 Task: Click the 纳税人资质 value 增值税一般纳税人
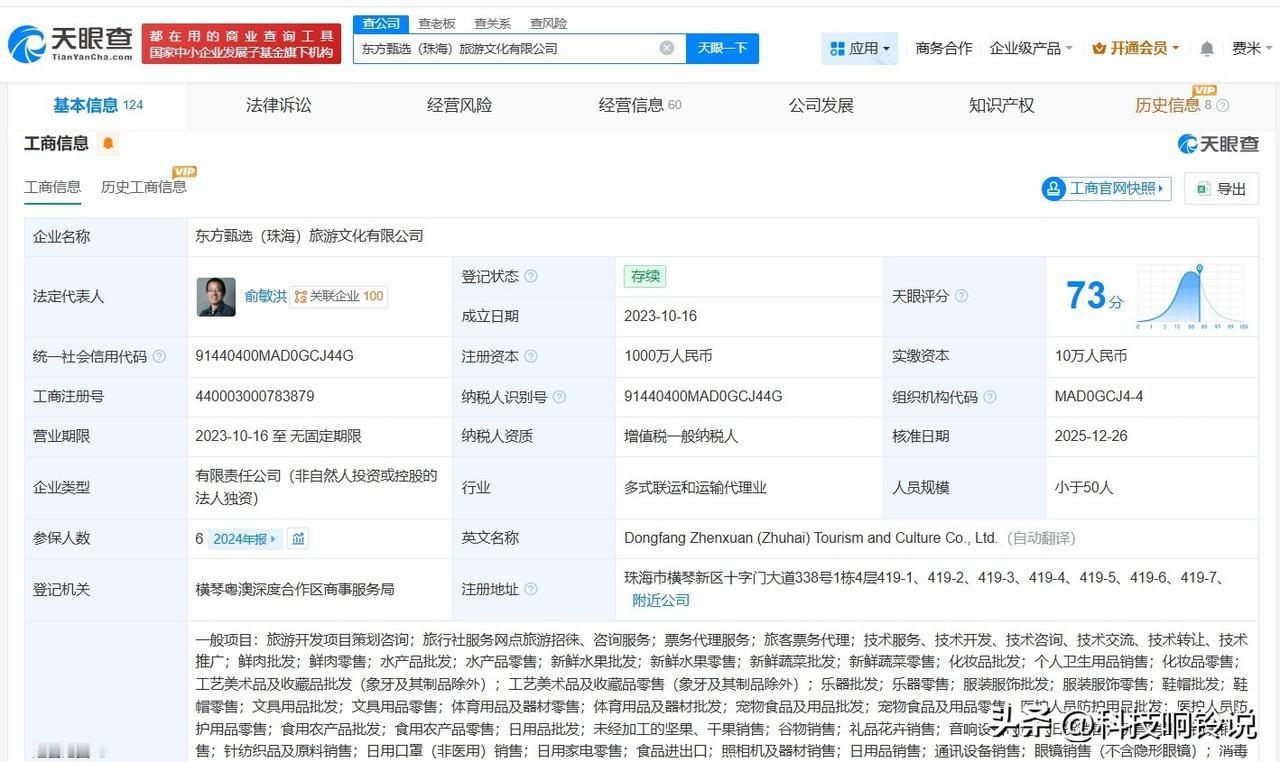pos(682,436)
